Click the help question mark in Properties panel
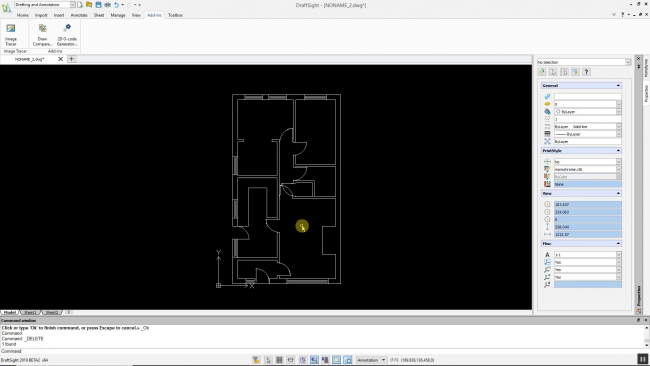Screen dimensions: 650x366 (586, 72)
